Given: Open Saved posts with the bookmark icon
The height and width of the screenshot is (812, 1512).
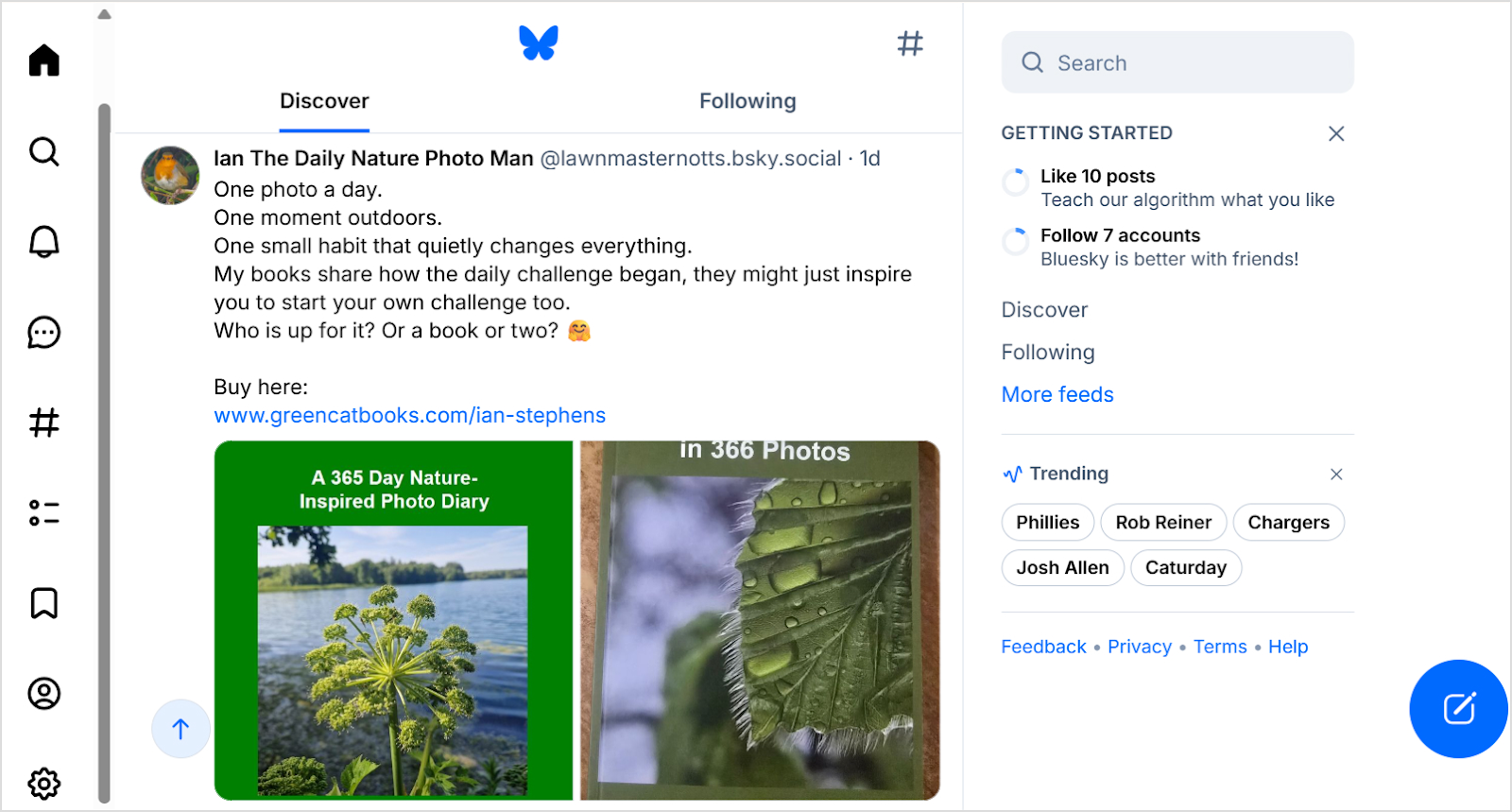Looking at the screenshot, I should pyautogui.click(x=43, y=603).
